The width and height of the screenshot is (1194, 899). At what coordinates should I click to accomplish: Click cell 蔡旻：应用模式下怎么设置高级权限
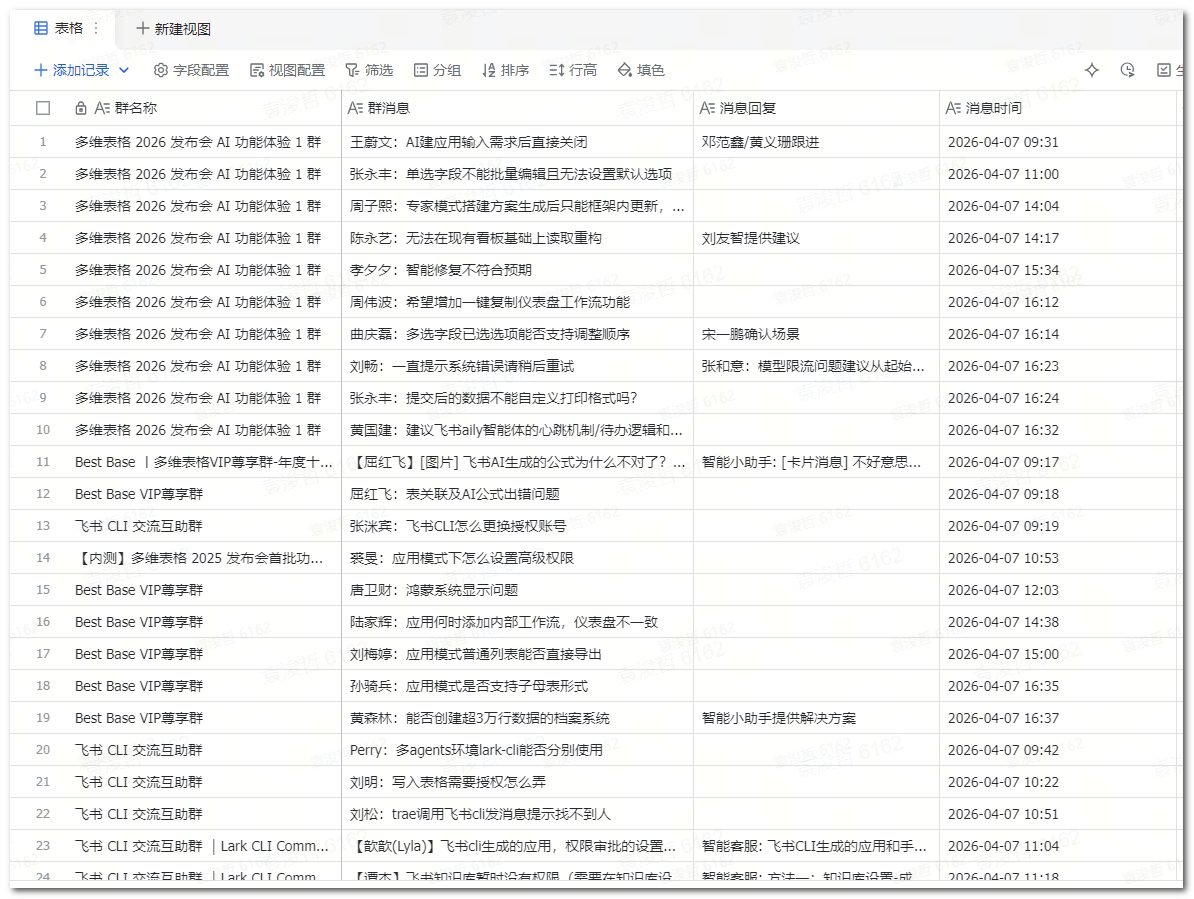[x=518, y=557]
